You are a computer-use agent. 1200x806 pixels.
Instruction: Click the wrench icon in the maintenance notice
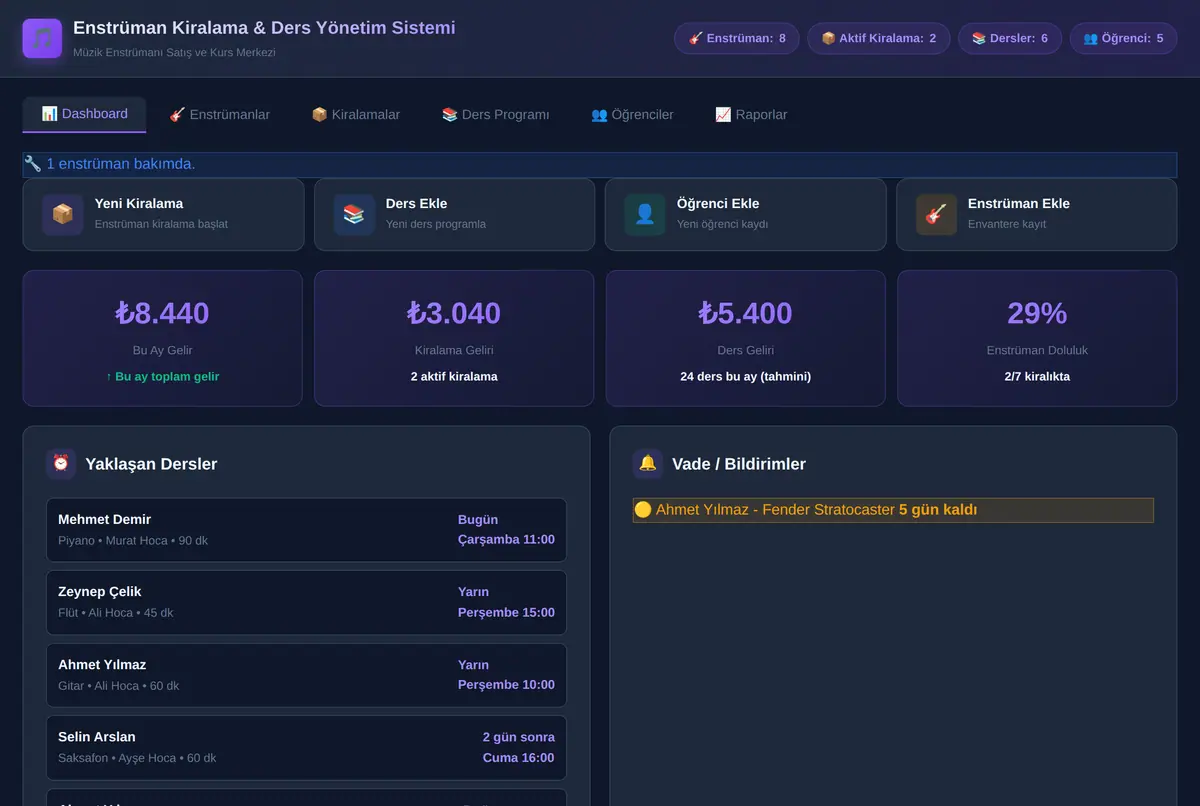pyautogui.click(x=33, y=164)
